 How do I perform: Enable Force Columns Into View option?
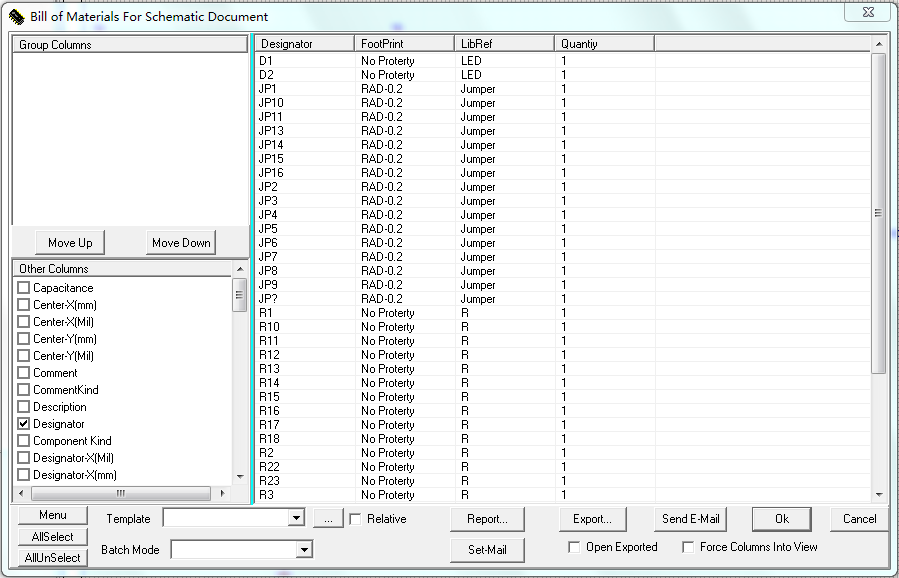(688, 547)
